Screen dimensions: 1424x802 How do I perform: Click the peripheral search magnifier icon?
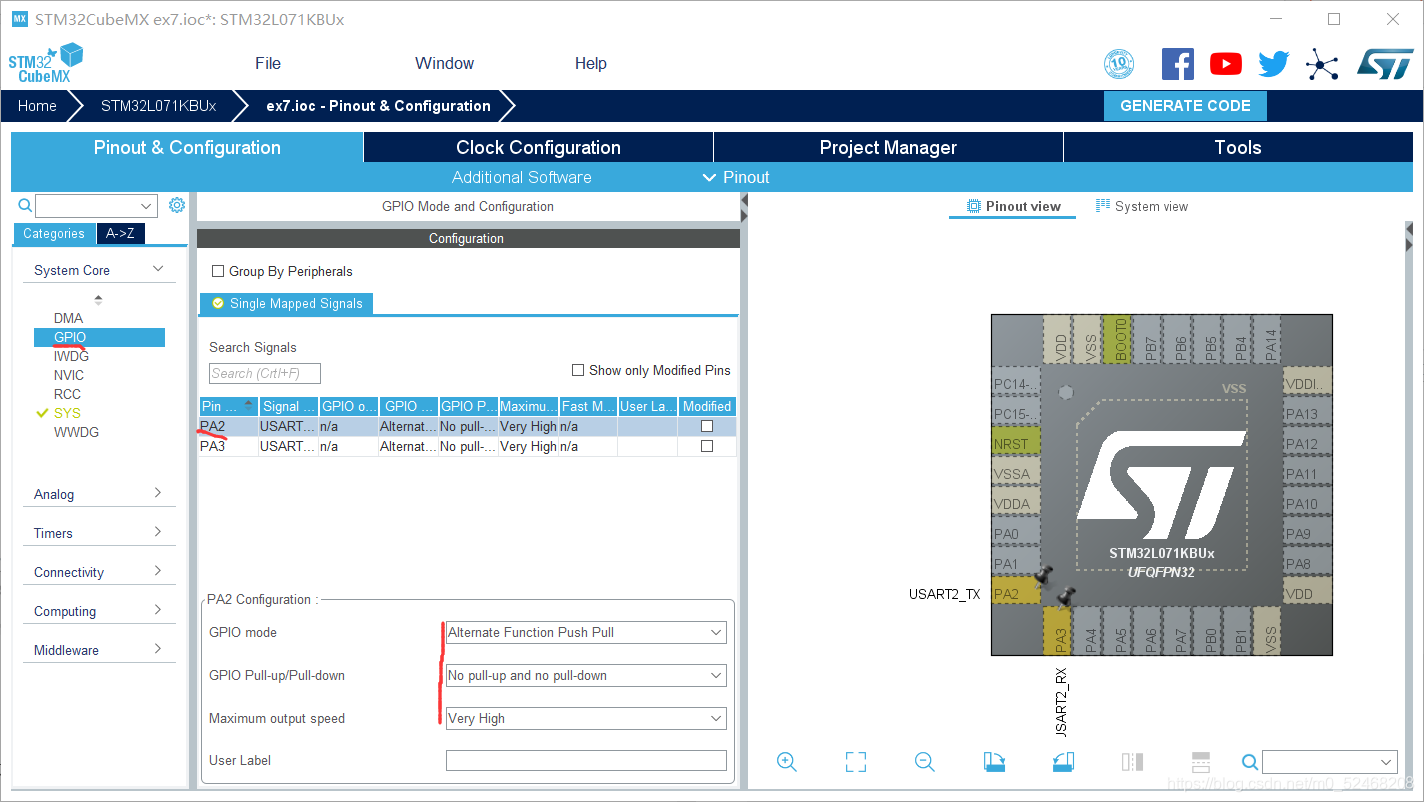click(x=26, y=206)
